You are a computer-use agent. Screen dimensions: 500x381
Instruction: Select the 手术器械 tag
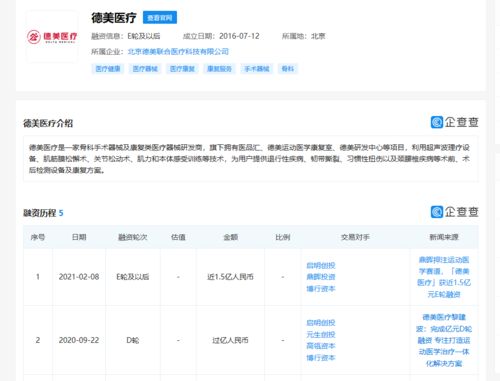(x=257, y=69)
